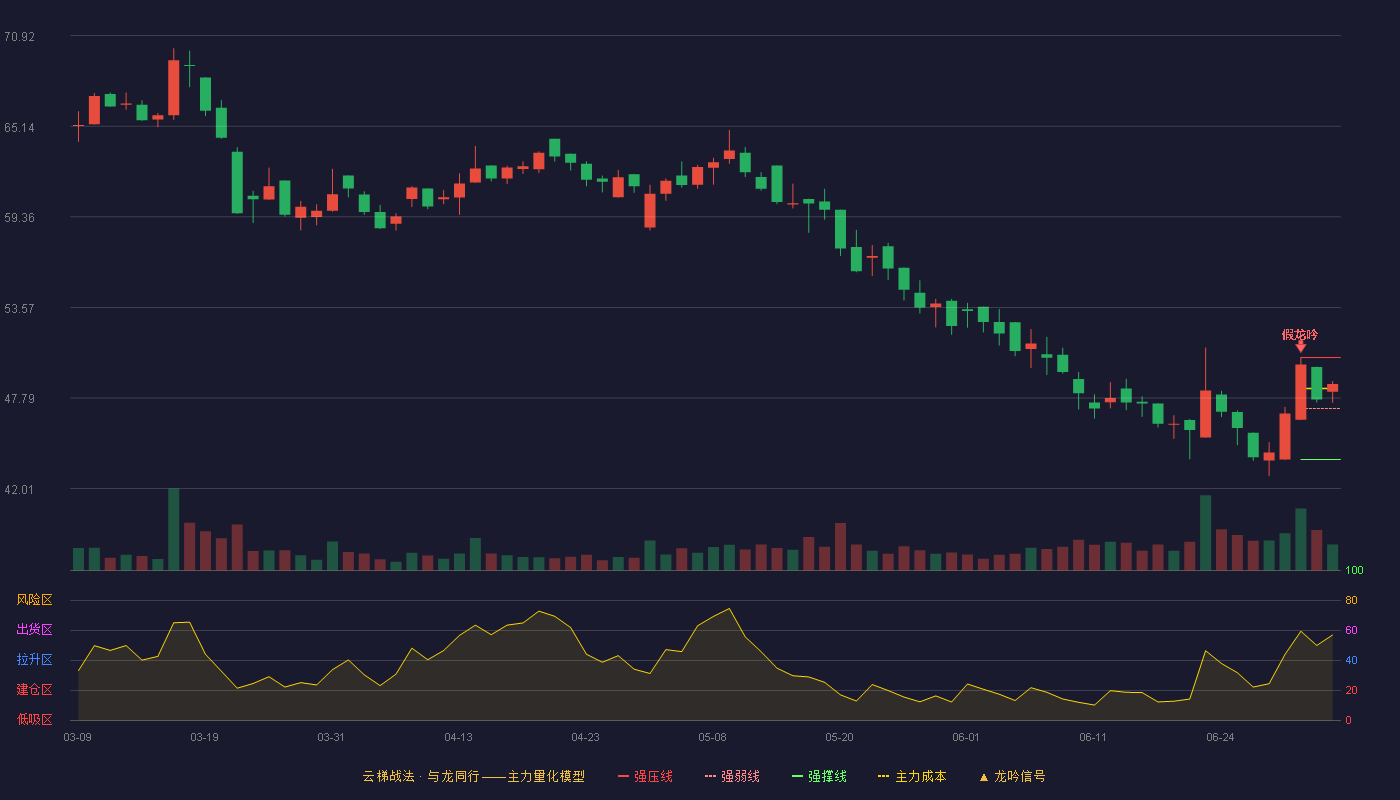Click the 42.01 price axis label
This screenshot has width=1400, height=800.
(19, 490)
